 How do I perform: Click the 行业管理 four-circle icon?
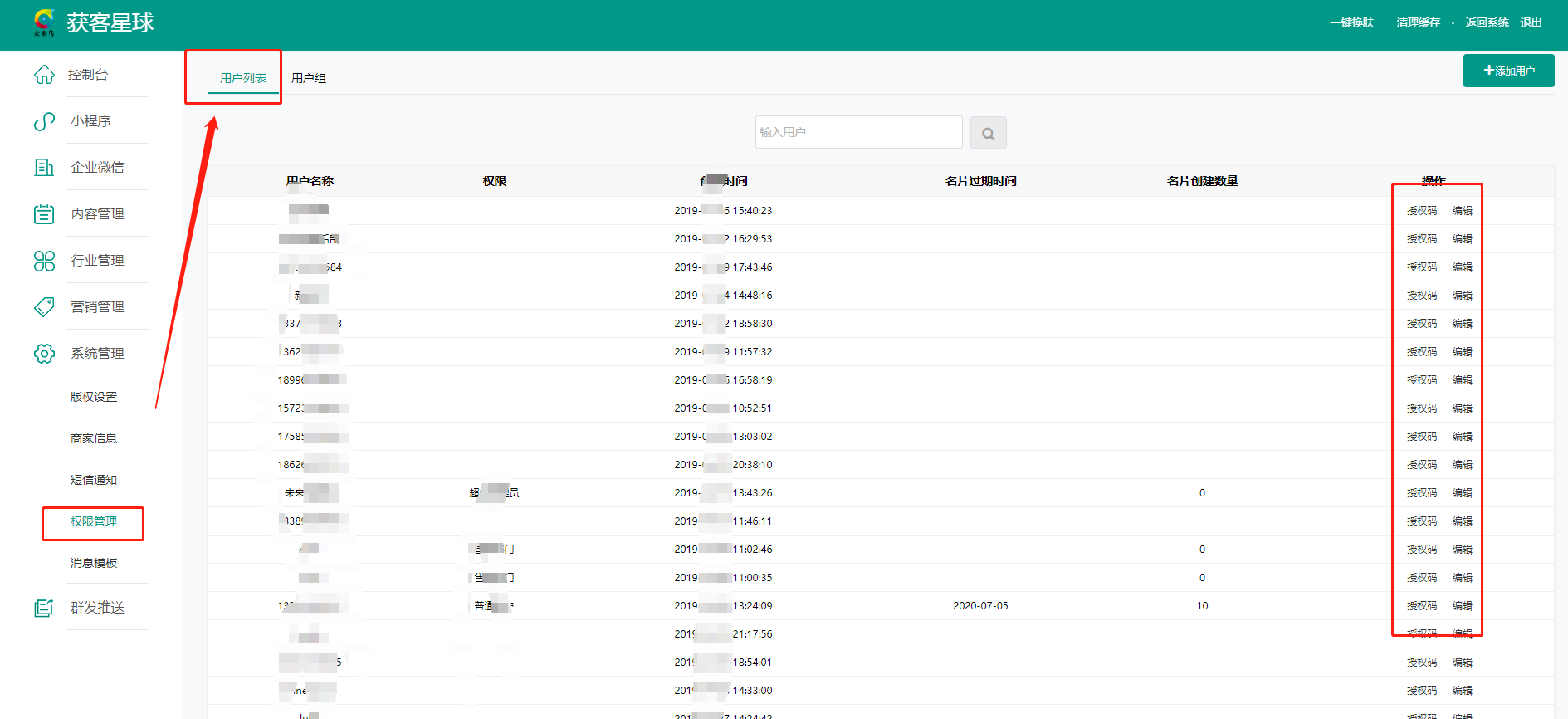tap(44, 261)
